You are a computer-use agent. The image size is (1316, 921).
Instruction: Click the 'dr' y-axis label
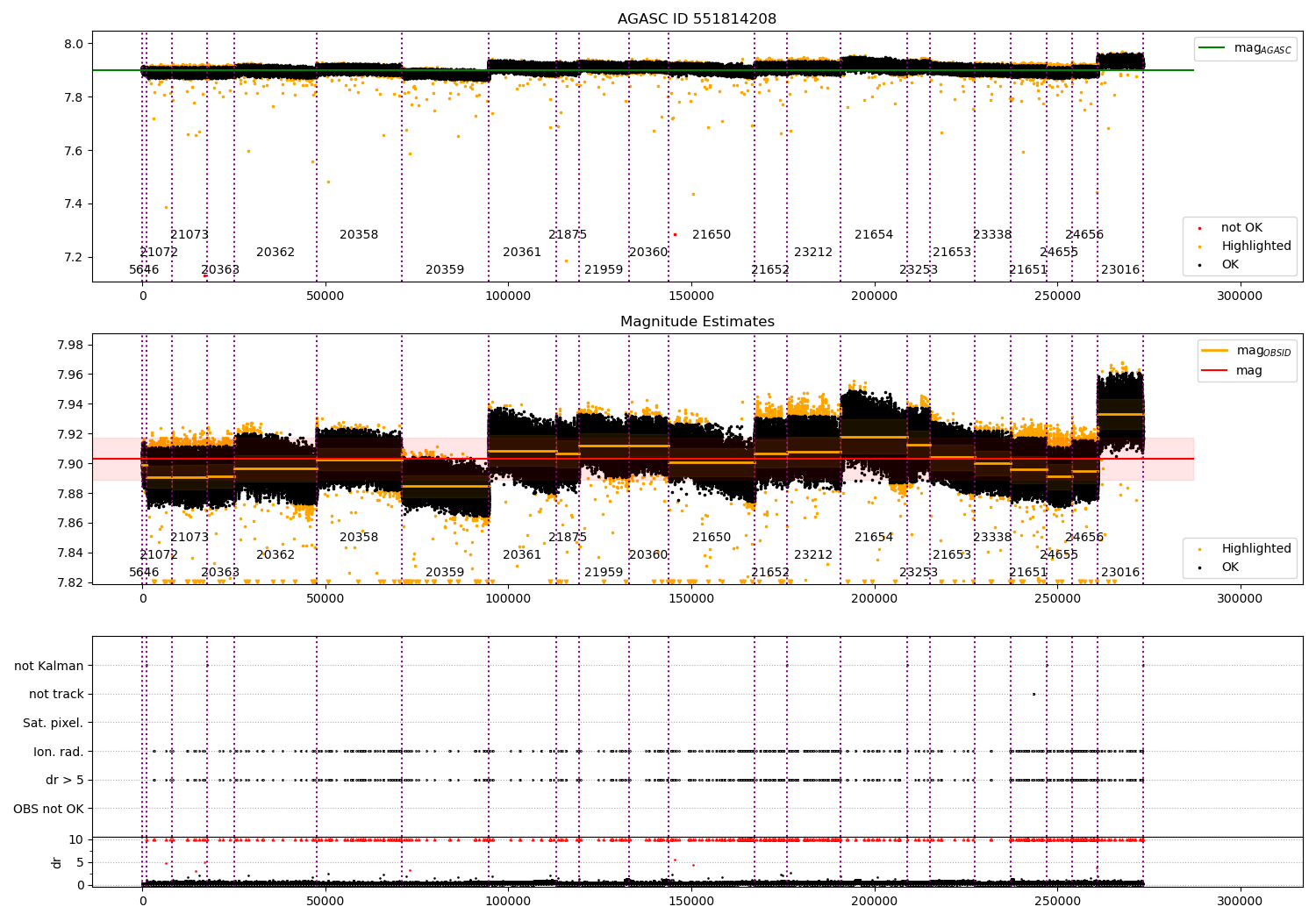(57, 862)
